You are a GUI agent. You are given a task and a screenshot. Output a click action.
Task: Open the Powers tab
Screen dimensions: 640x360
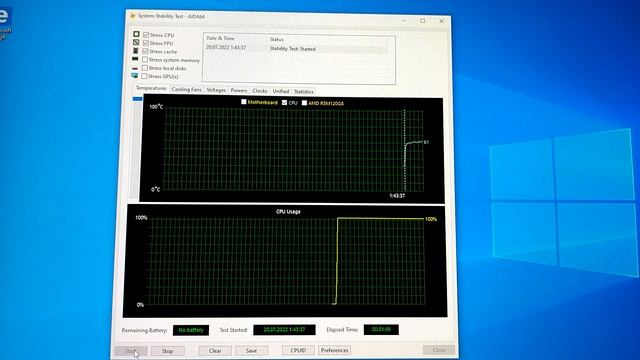coord(239,90)
